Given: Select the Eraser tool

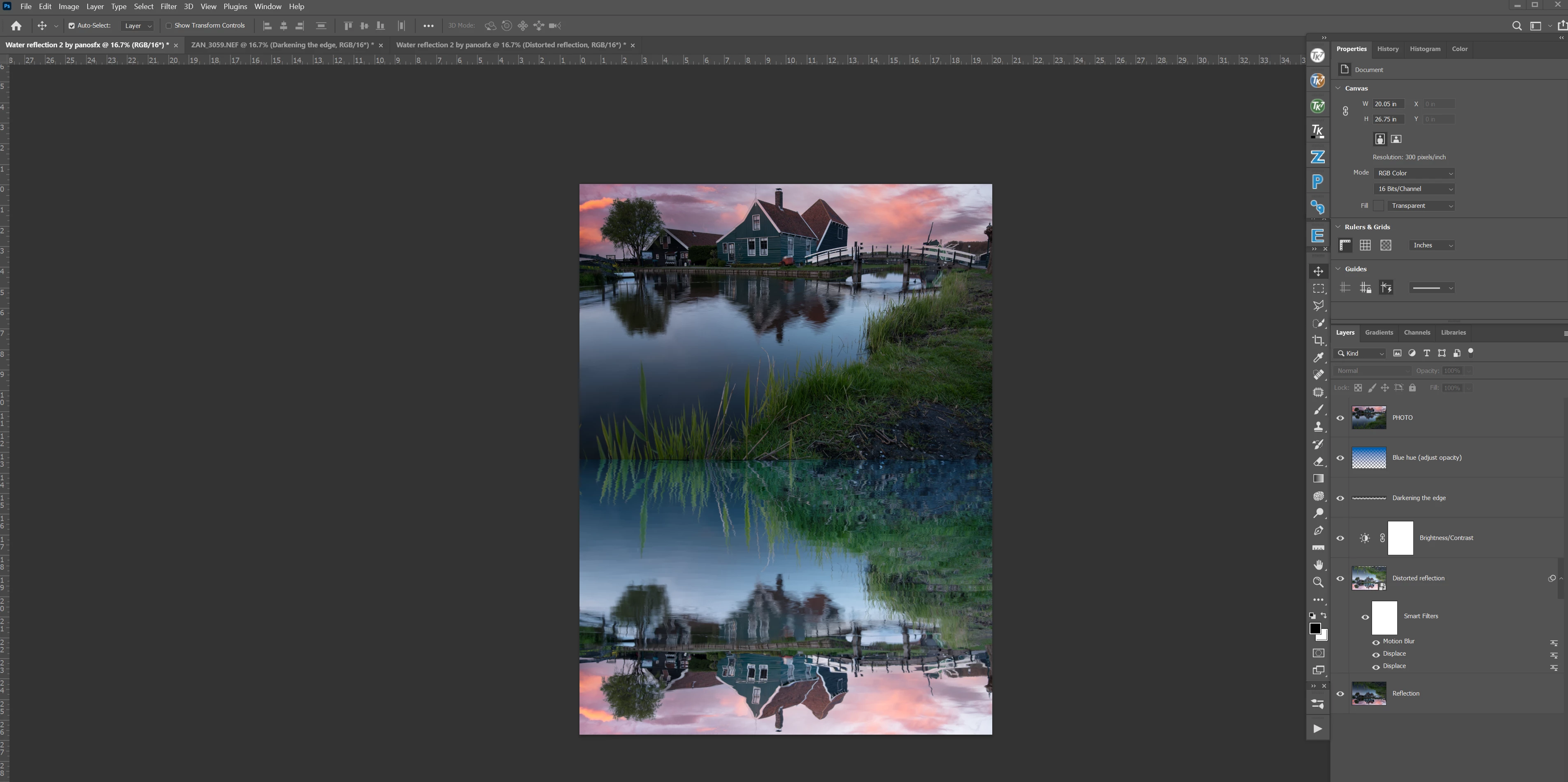Looking at the screenshot, I should tap(1318, 462).
